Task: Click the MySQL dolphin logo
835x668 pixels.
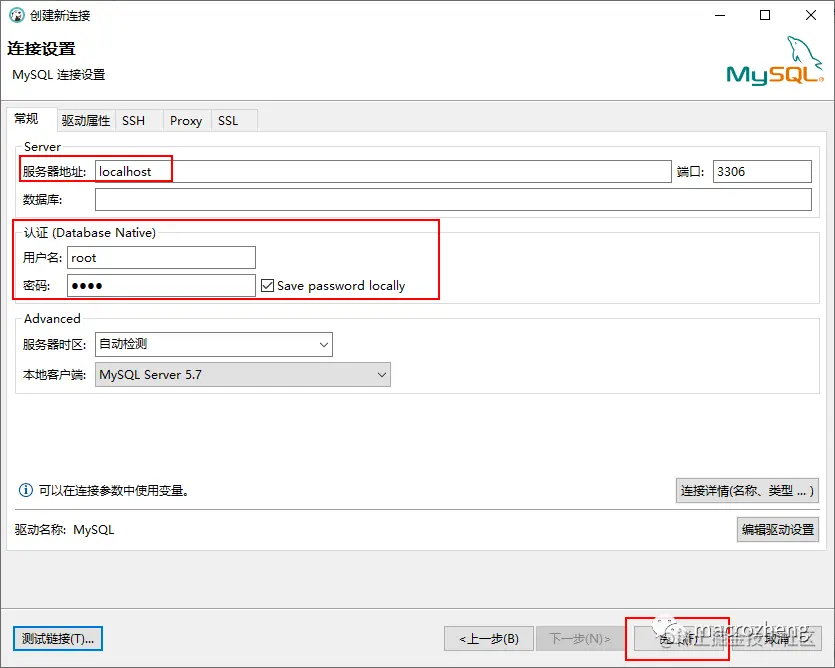Action: (x=775, y=60)
